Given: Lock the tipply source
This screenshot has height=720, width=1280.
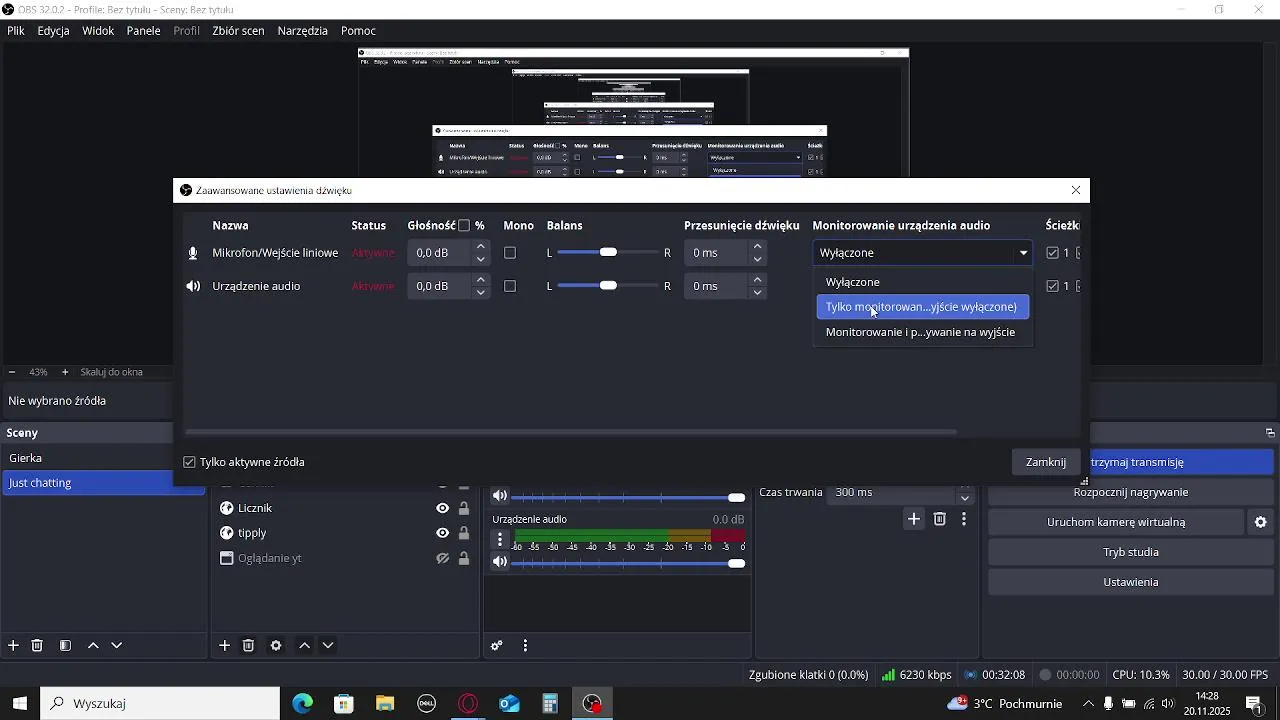Looking at the screenshot, I should 464,533.
